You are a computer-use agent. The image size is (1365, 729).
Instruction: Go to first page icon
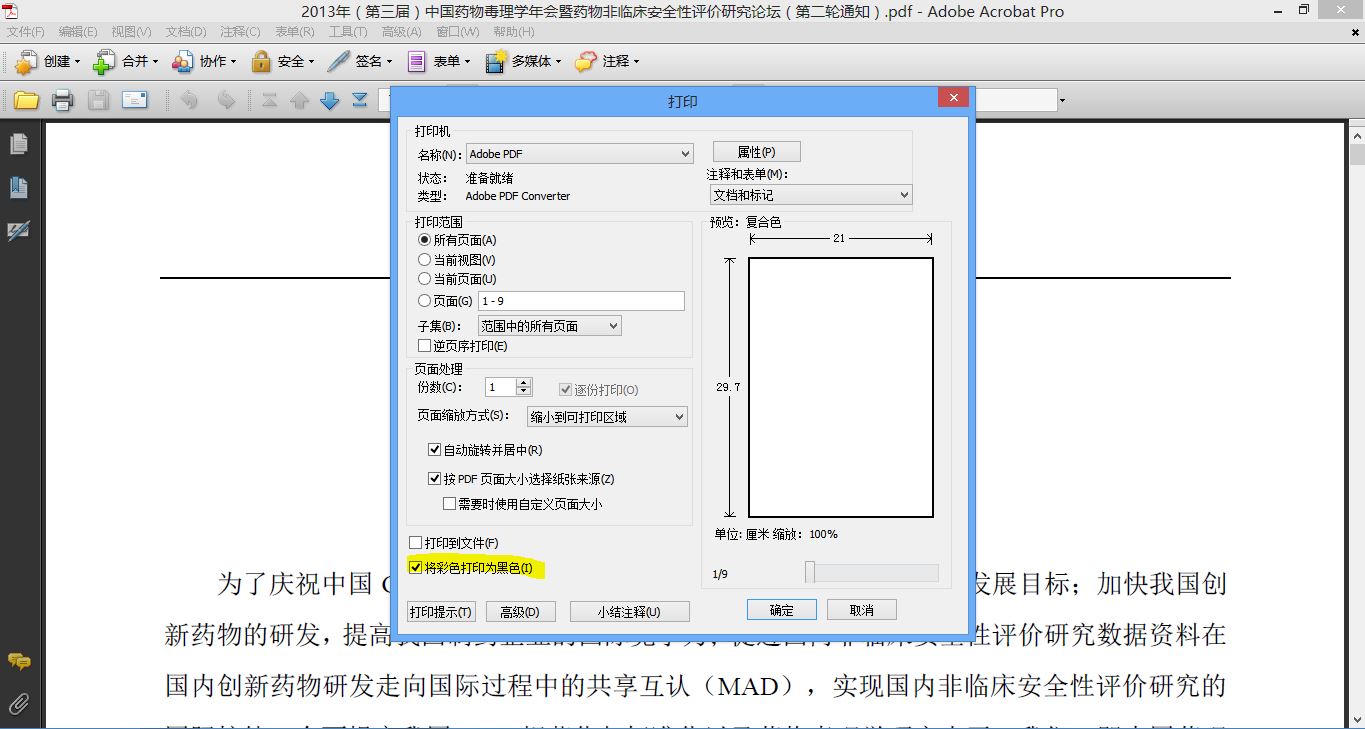270,100
